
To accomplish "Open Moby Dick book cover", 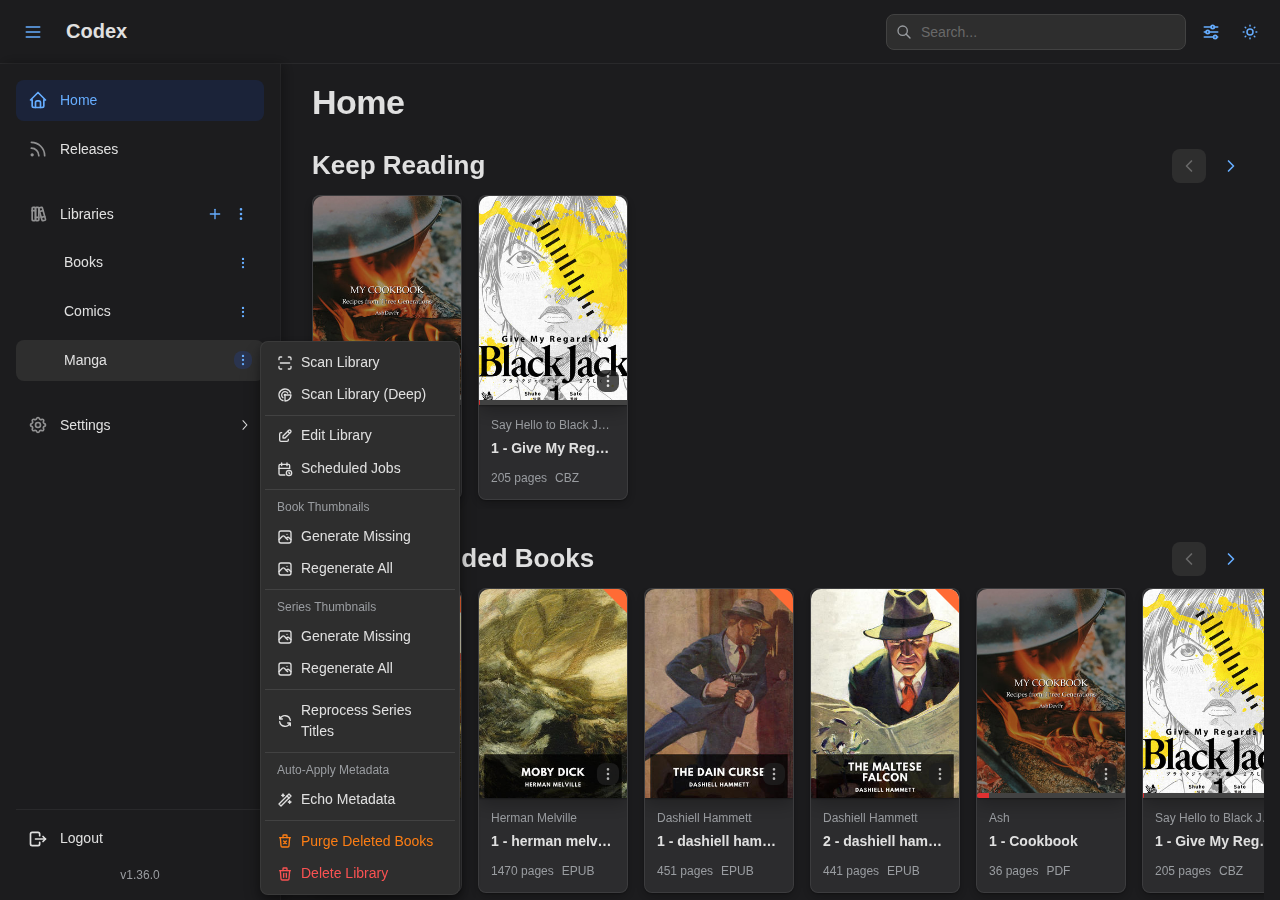I will click(x=553, y=693).
